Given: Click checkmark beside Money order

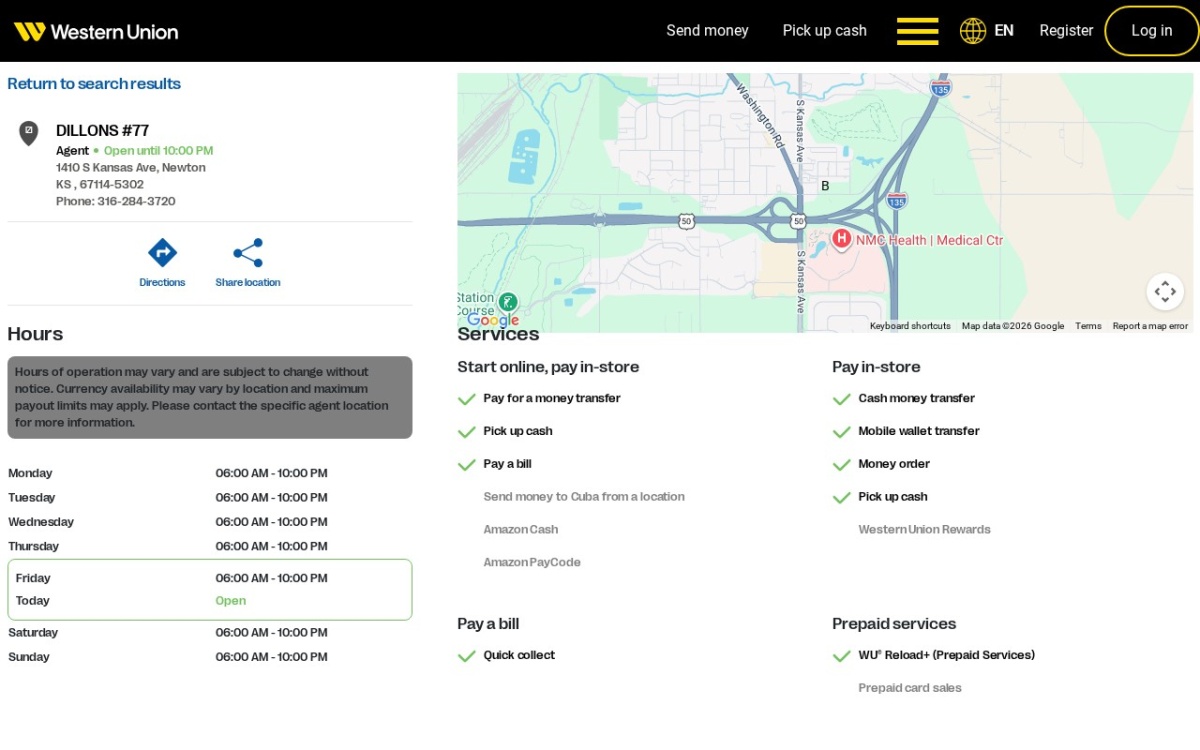Looking at the screenshot, I should pos(841,465).
